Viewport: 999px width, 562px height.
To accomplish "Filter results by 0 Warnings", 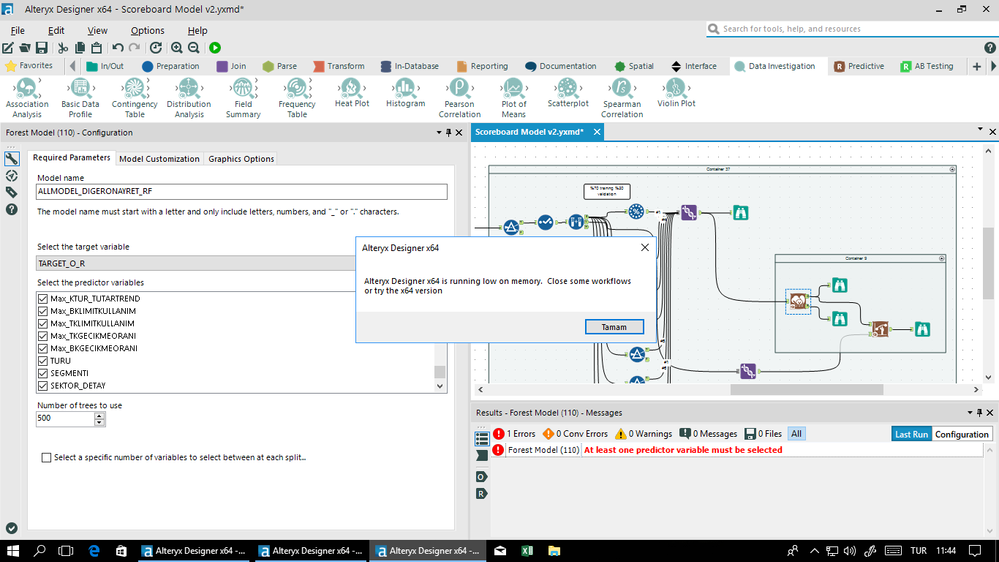I will [x=643, y=434].
